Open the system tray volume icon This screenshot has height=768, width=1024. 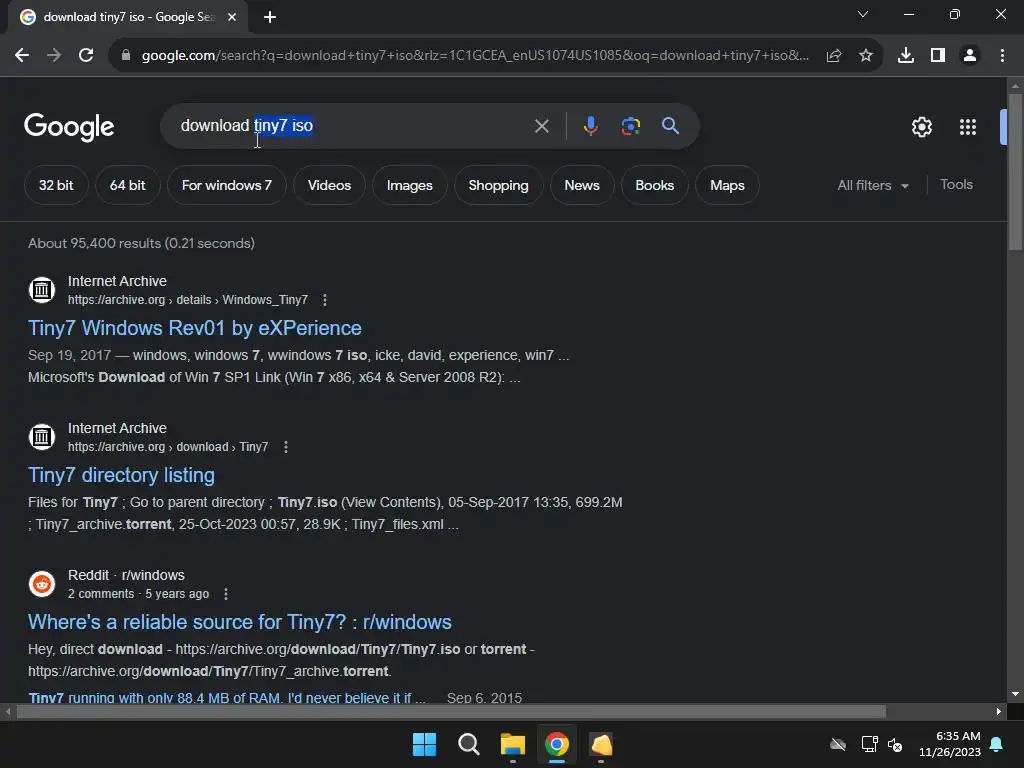tap(895, 744)
